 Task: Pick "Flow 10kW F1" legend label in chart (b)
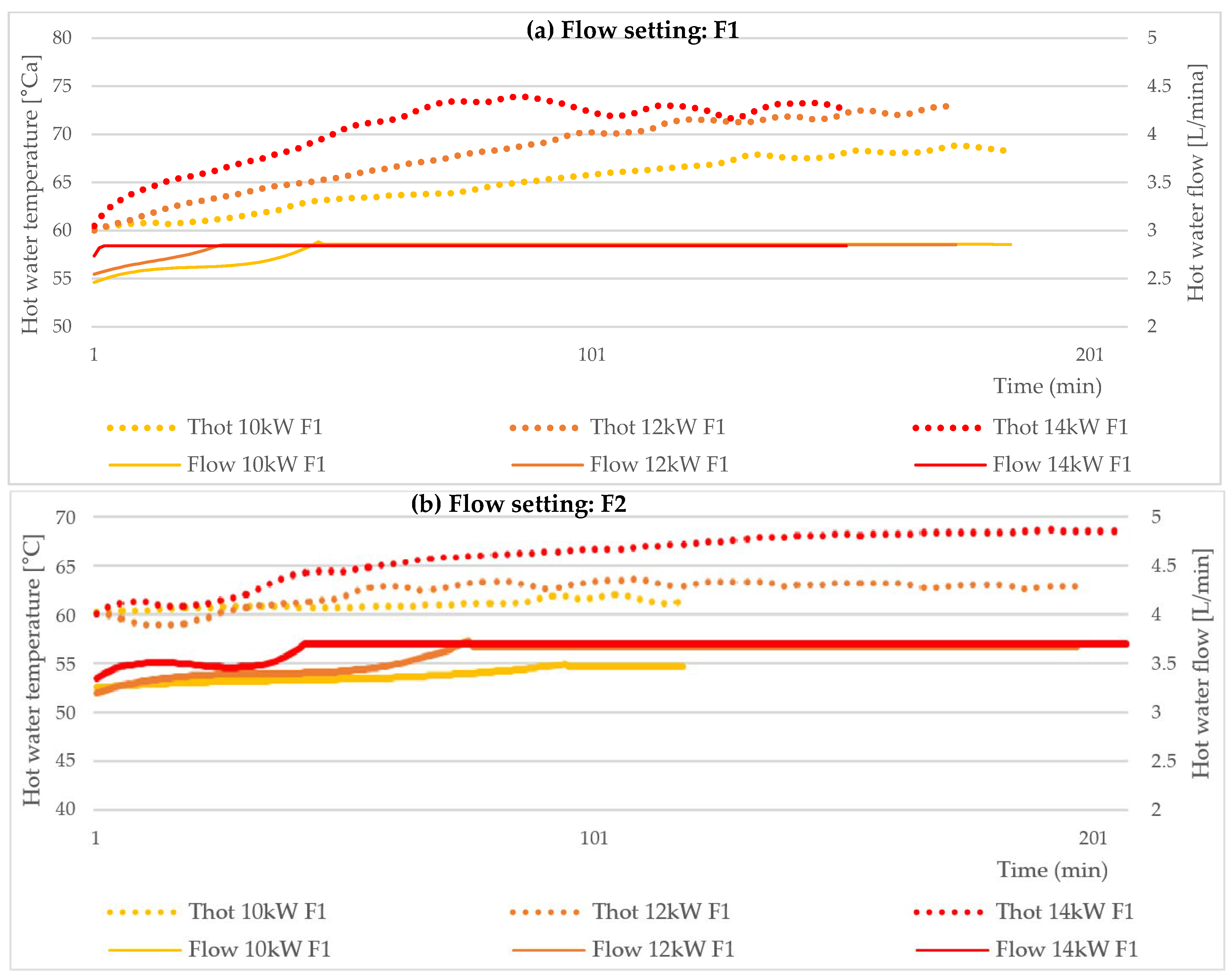pos(259,949)
